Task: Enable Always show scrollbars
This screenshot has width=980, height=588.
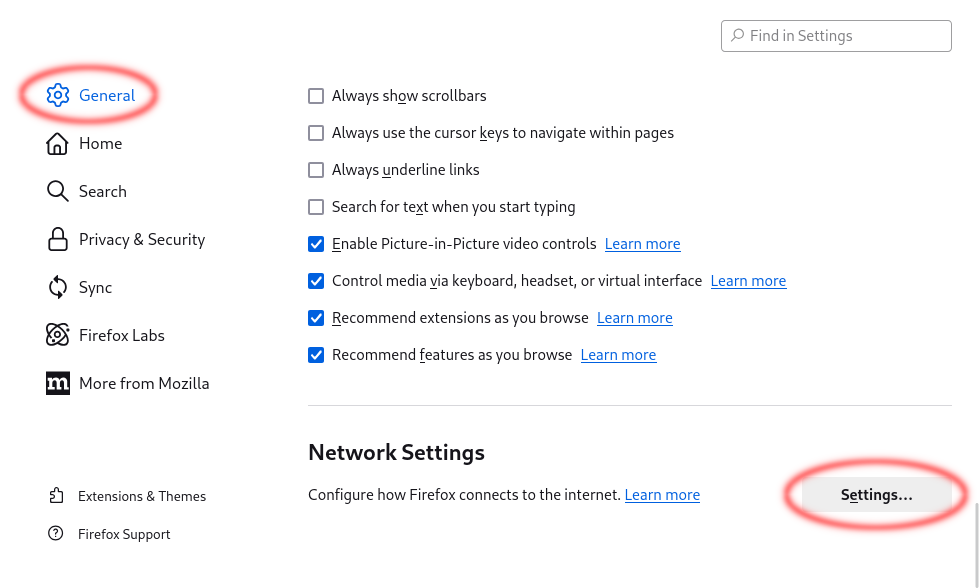Action: [x=316, y=96]
